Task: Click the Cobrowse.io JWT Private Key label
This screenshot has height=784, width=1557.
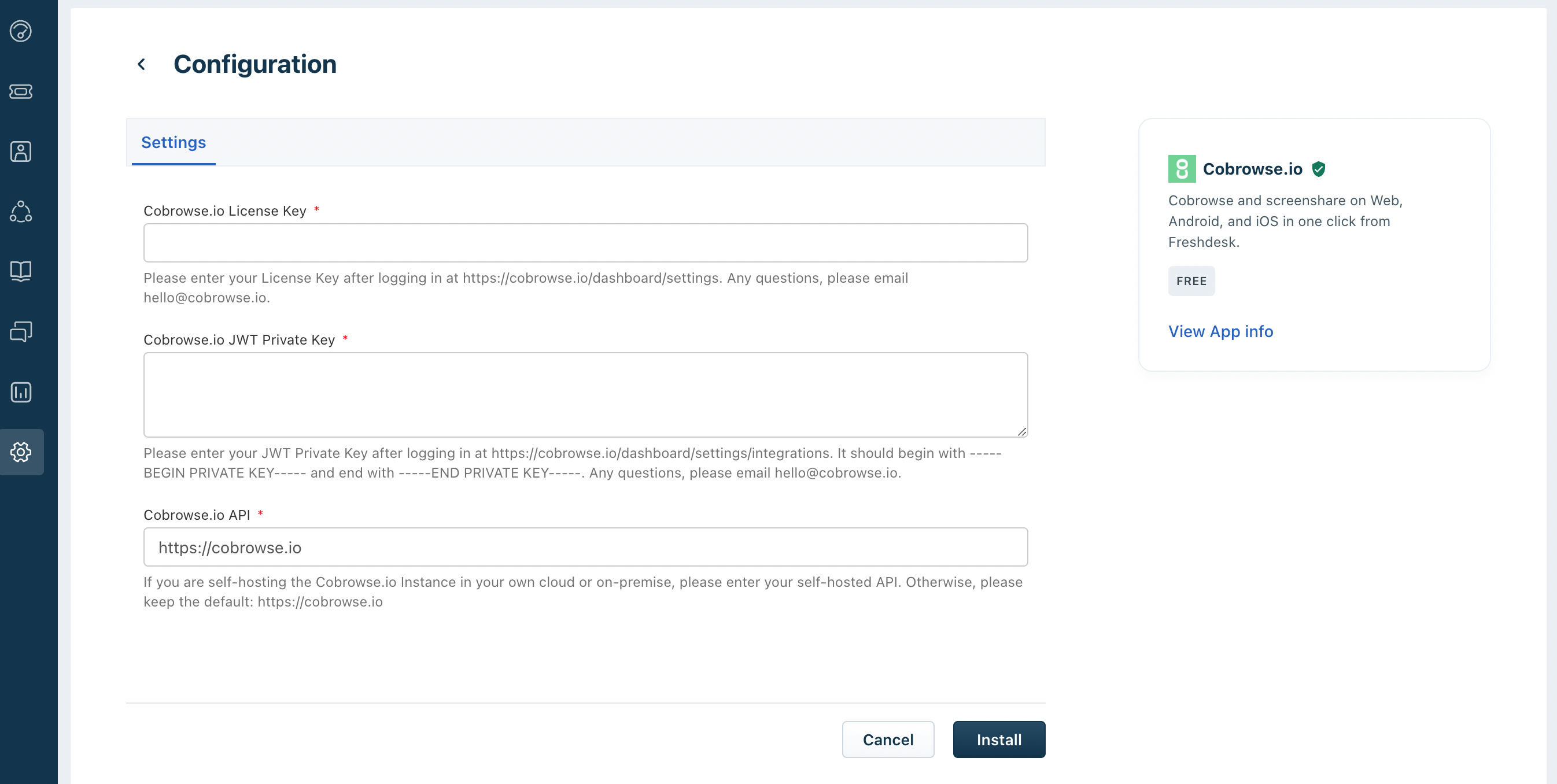Action: (239, 339)
